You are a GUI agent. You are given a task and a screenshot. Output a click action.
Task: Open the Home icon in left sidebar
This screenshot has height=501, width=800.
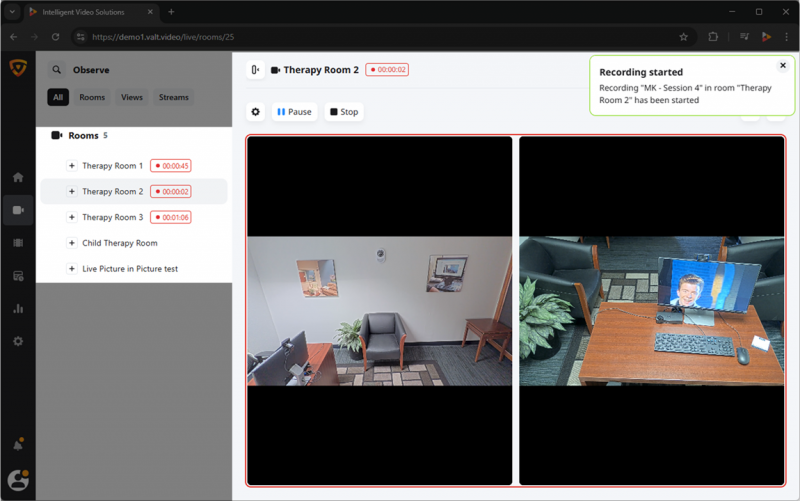[x=18, y=177]
